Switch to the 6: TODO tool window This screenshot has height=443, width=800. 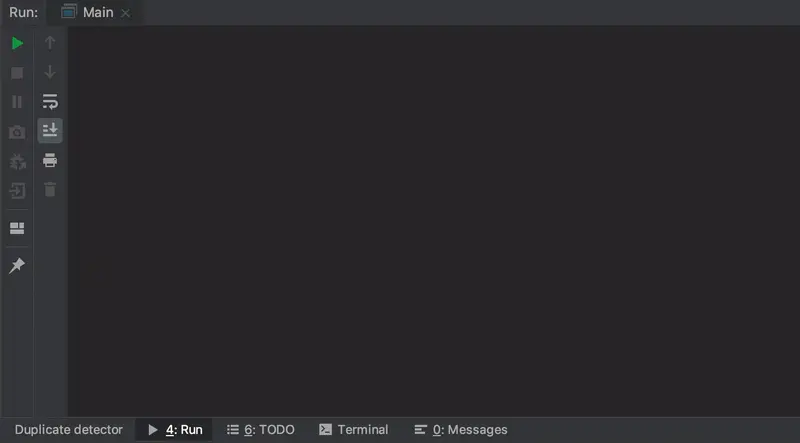[261, 430]
